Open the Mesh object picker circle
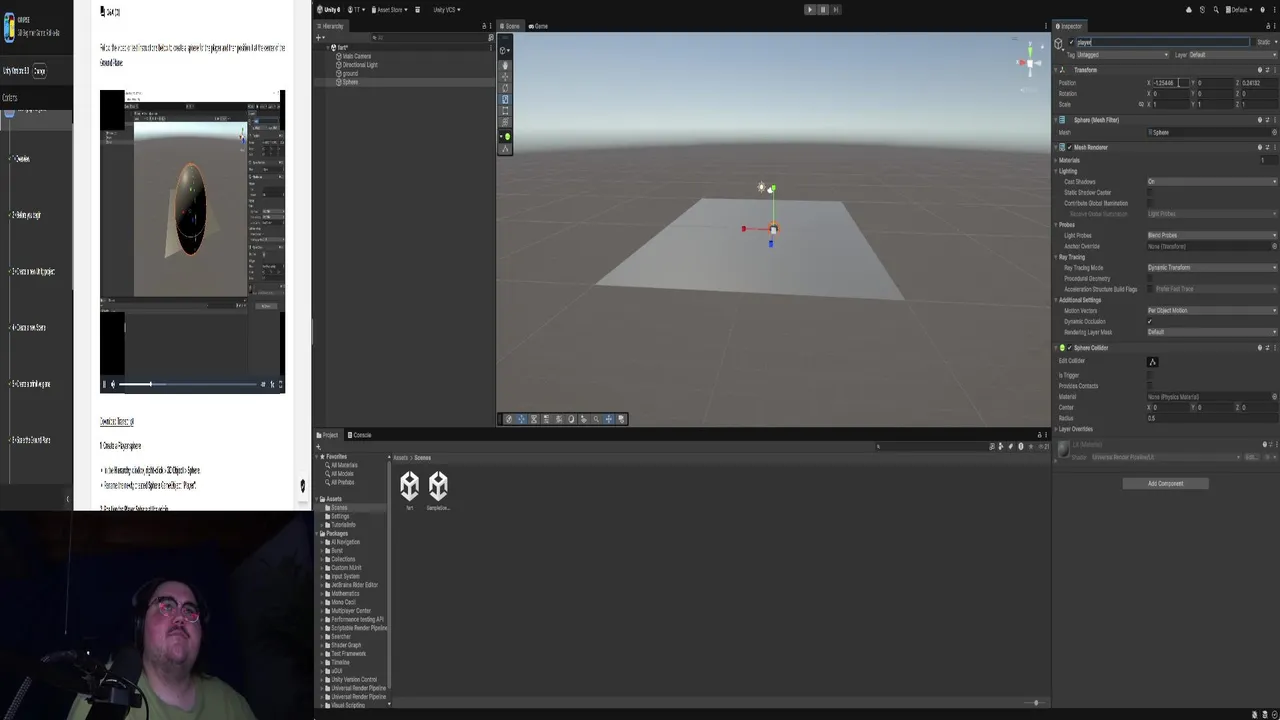The width and height of the screenshot is (1280, 720). click(x=1274, y=132)
